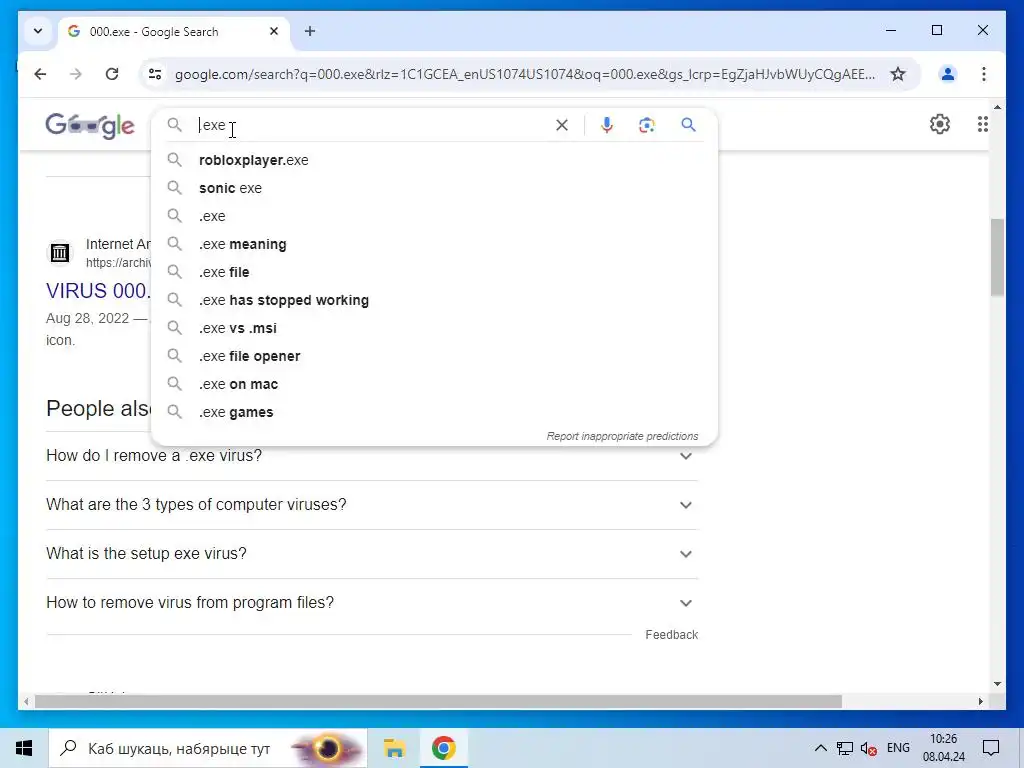Start a voice search with the microphone
This screenshot has height=768, width=1024.
(x=607, y=125)
